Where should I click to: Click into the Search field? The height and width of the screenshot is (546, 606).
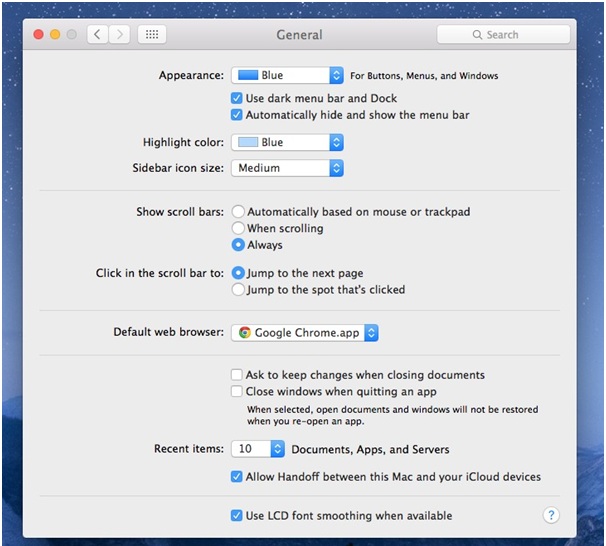pyautogui.click(x=503, y=35)
